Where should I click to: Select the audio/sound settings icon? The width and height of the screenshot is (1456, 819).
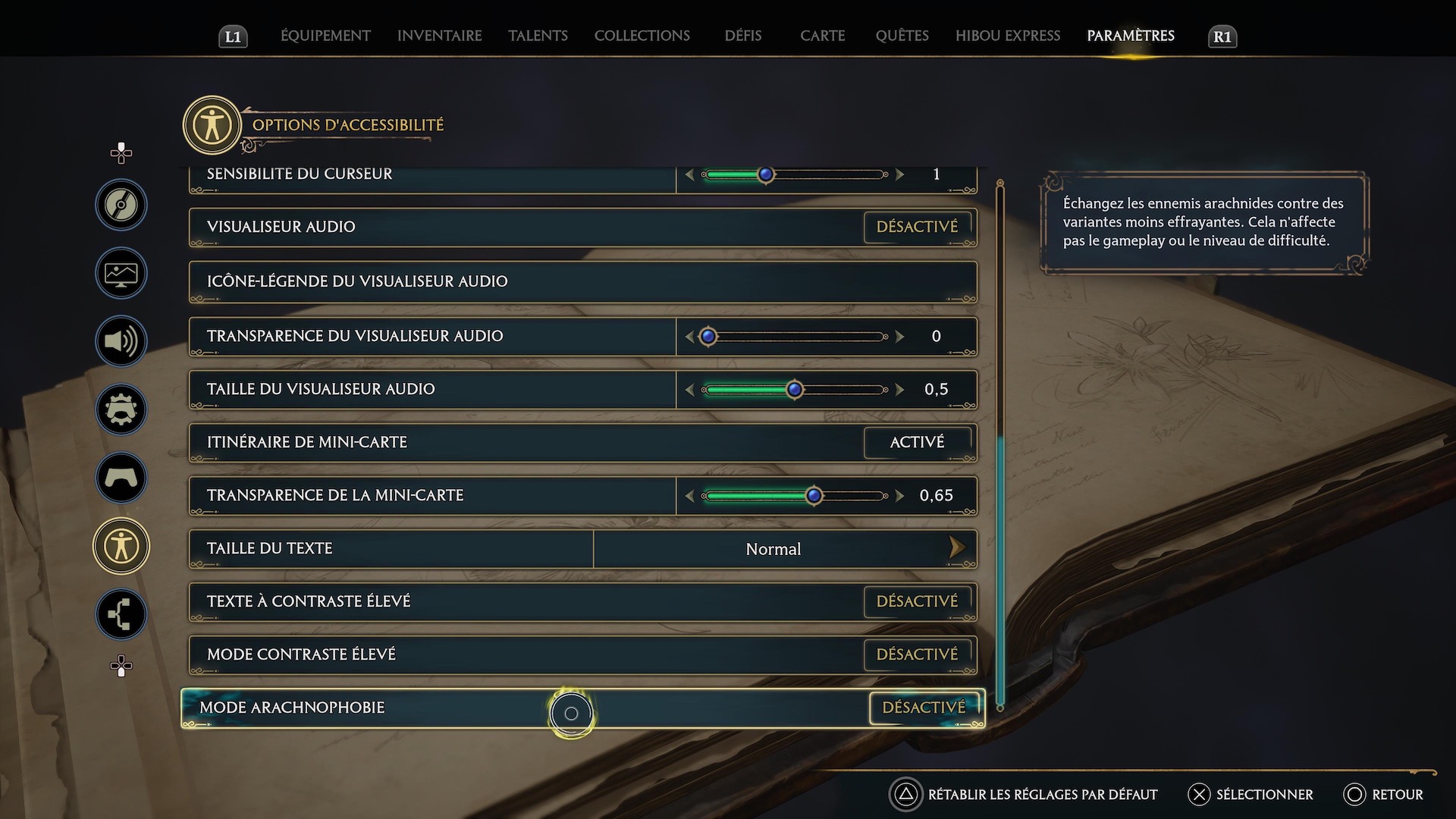pyautogui.click(x=122, y=341)
